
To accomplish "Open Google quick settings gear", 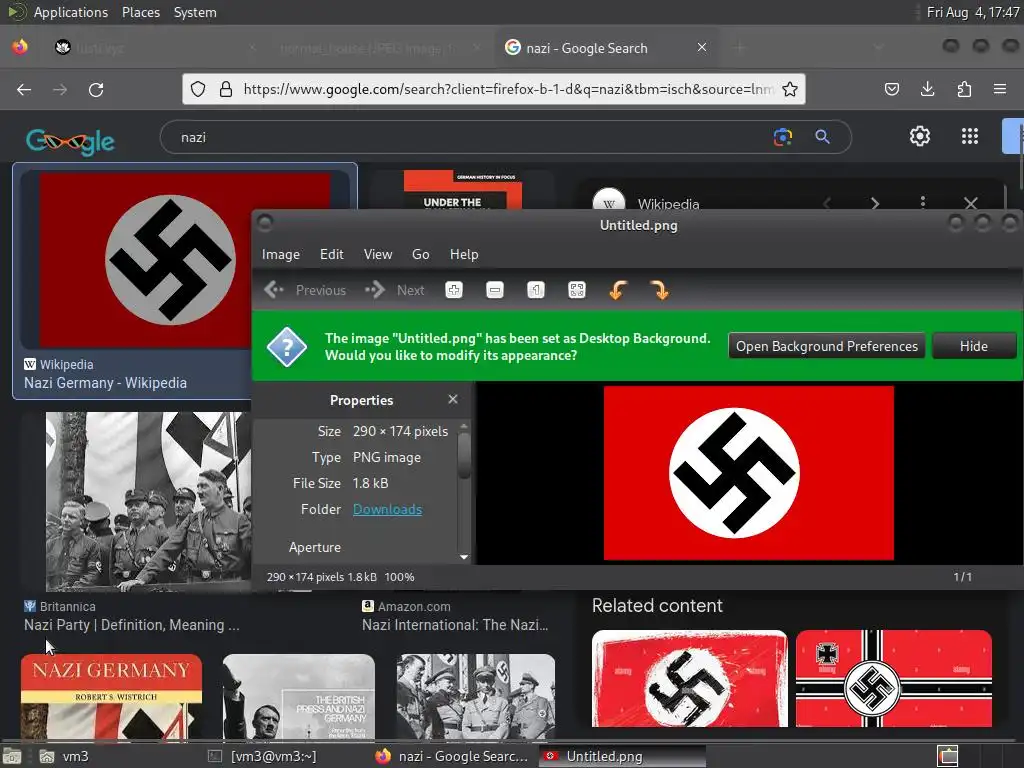I will click(920, 136).
